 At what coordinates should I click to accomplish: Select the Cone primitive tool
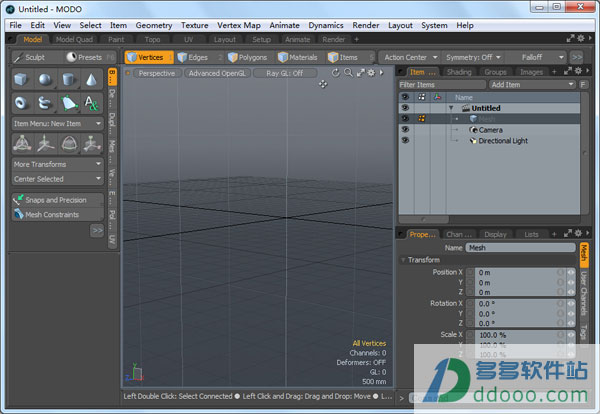tap(91, 79)
